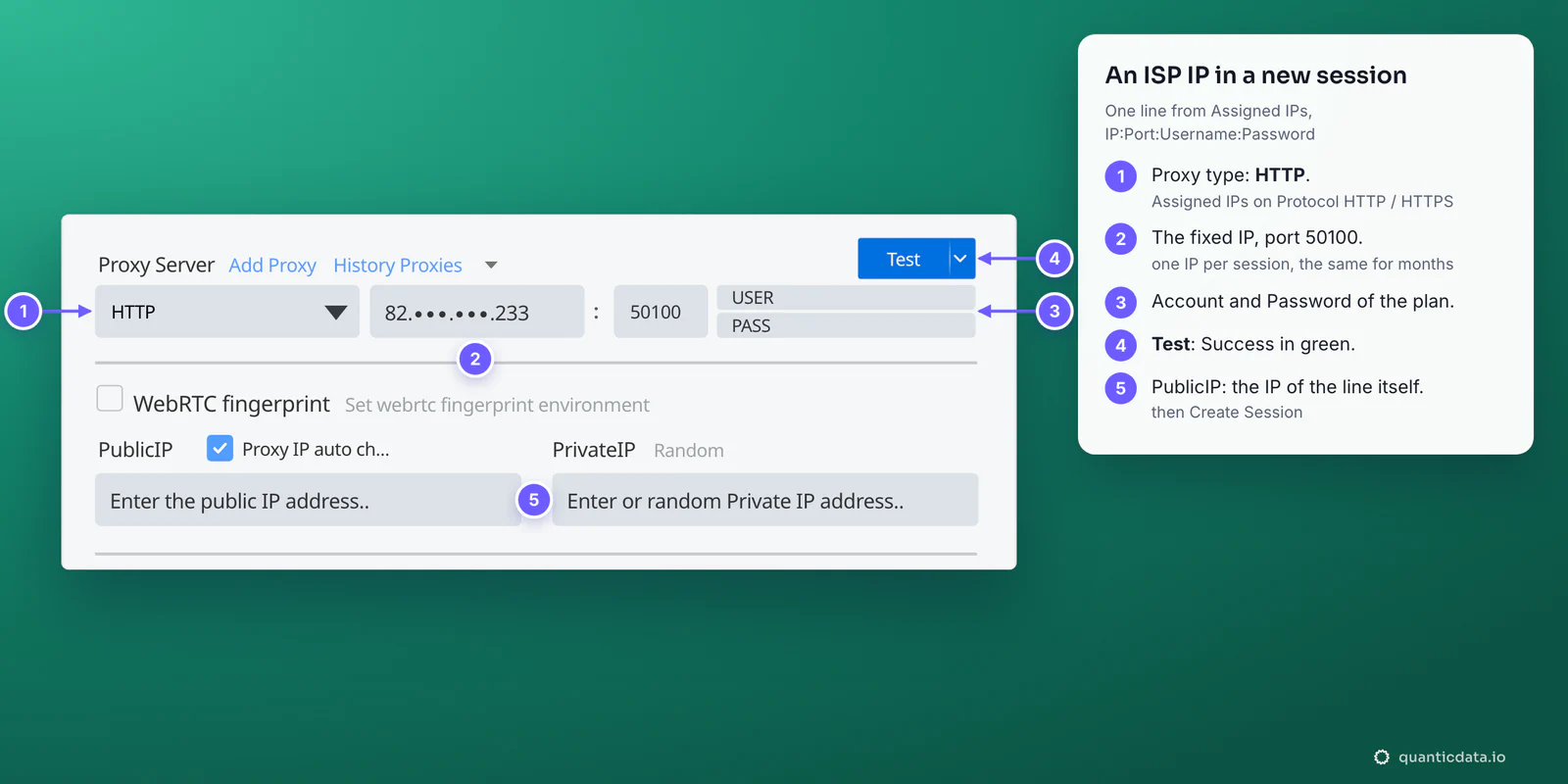Click the blue Test button

[903, 259]
